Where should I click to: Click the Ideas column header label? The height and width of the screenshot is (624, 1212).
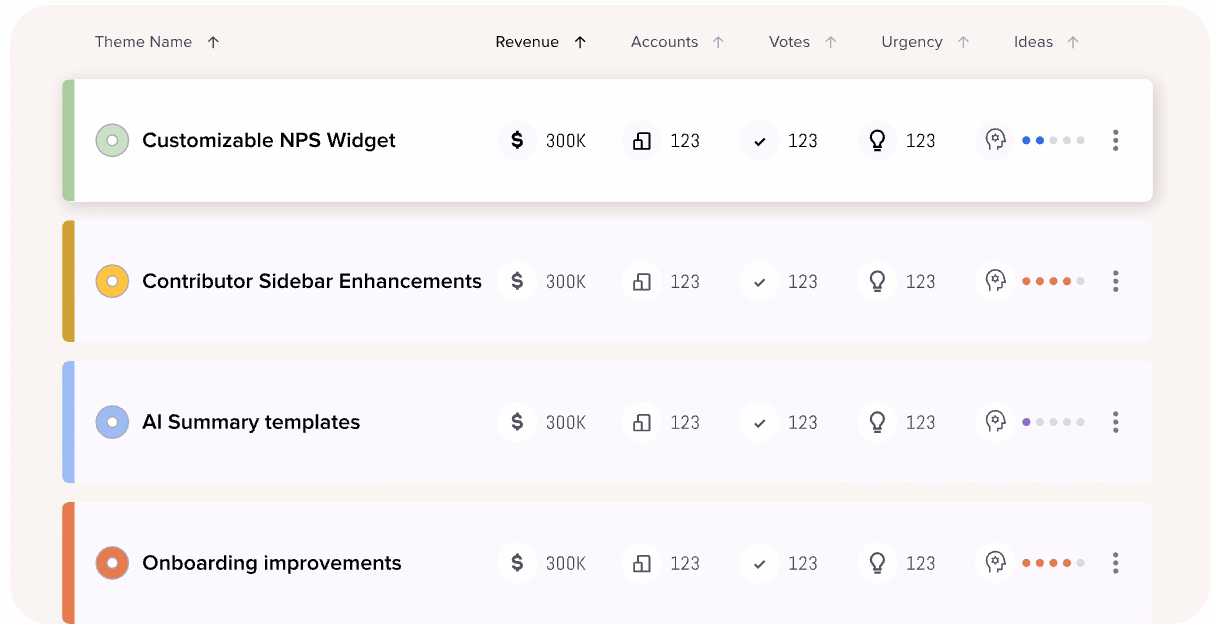1033,42
